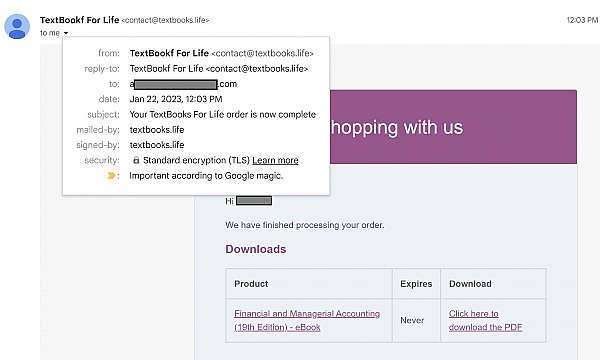600x360 pixels.
Task: Click the from address contact@textbooks.life in popup
Action: point(262,53)
